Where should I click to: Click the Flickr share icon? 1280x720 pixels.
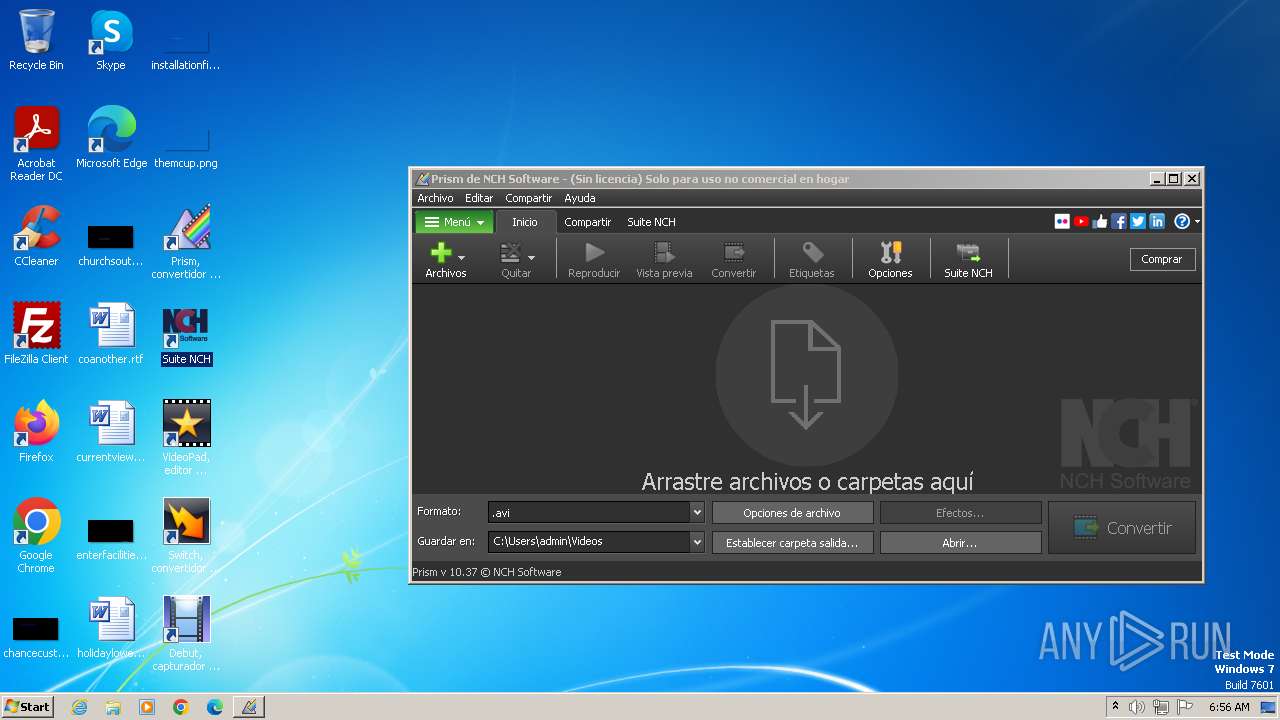pos(1062,222)
